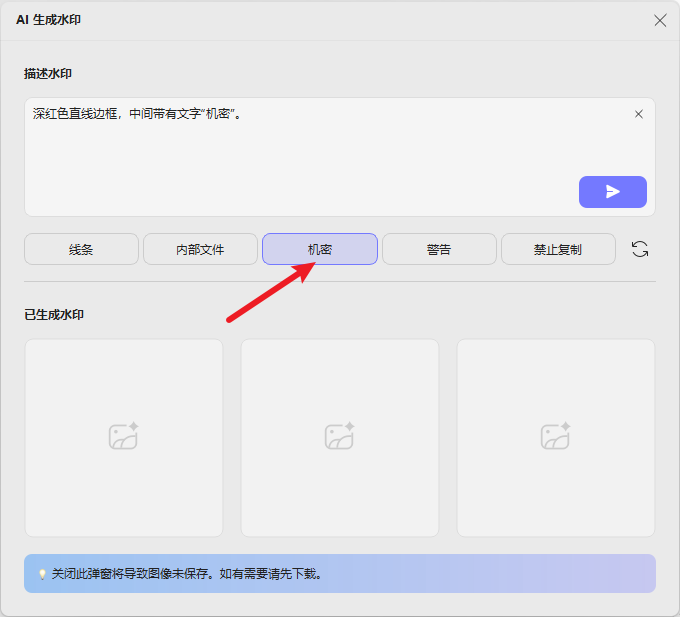680x617 pixels.
Task: Pick the 警告 prompt chip
Action: (439, 249)
